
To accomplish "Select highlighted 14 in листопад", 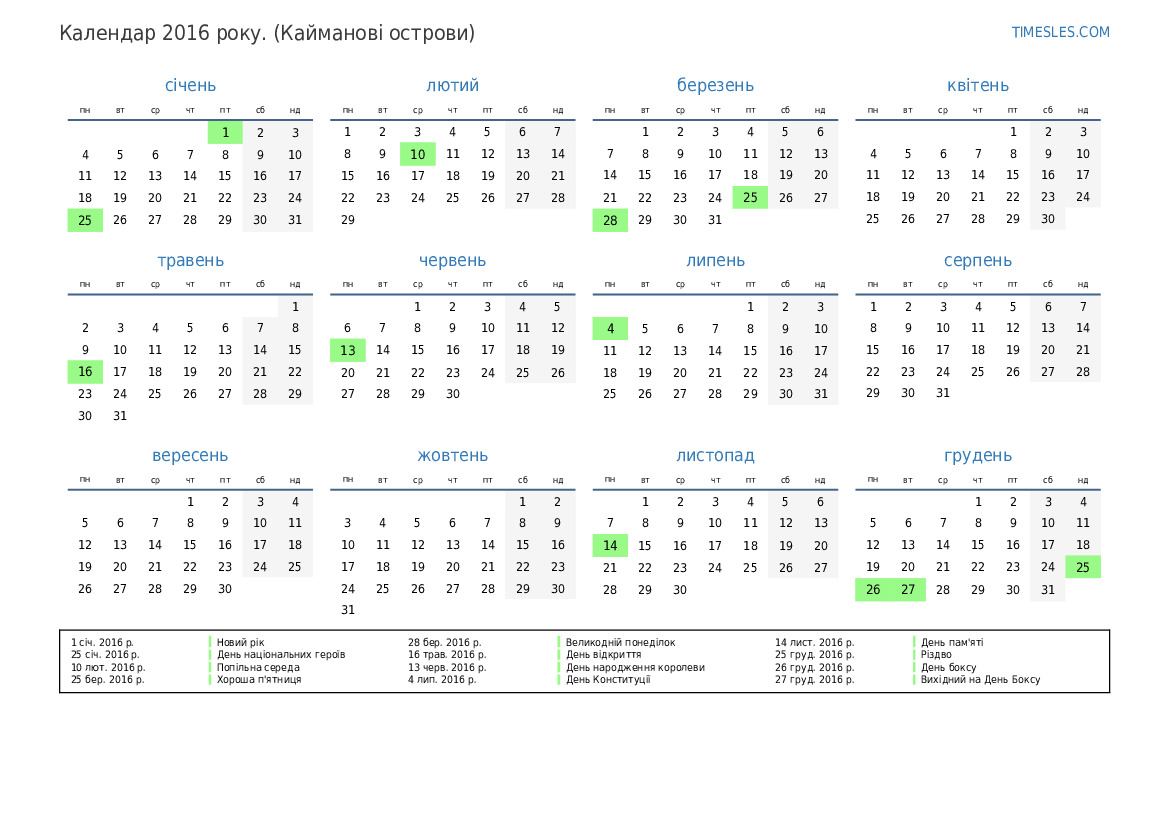I will 610,546.
